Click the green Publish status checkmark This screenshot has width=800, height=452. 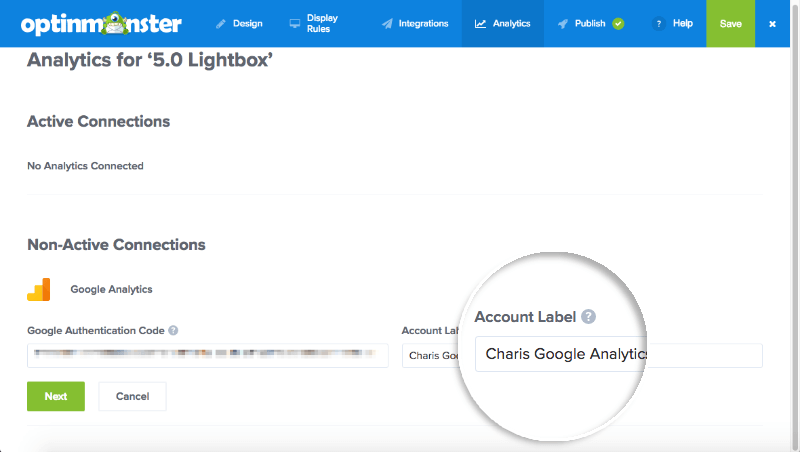(618, 23)
